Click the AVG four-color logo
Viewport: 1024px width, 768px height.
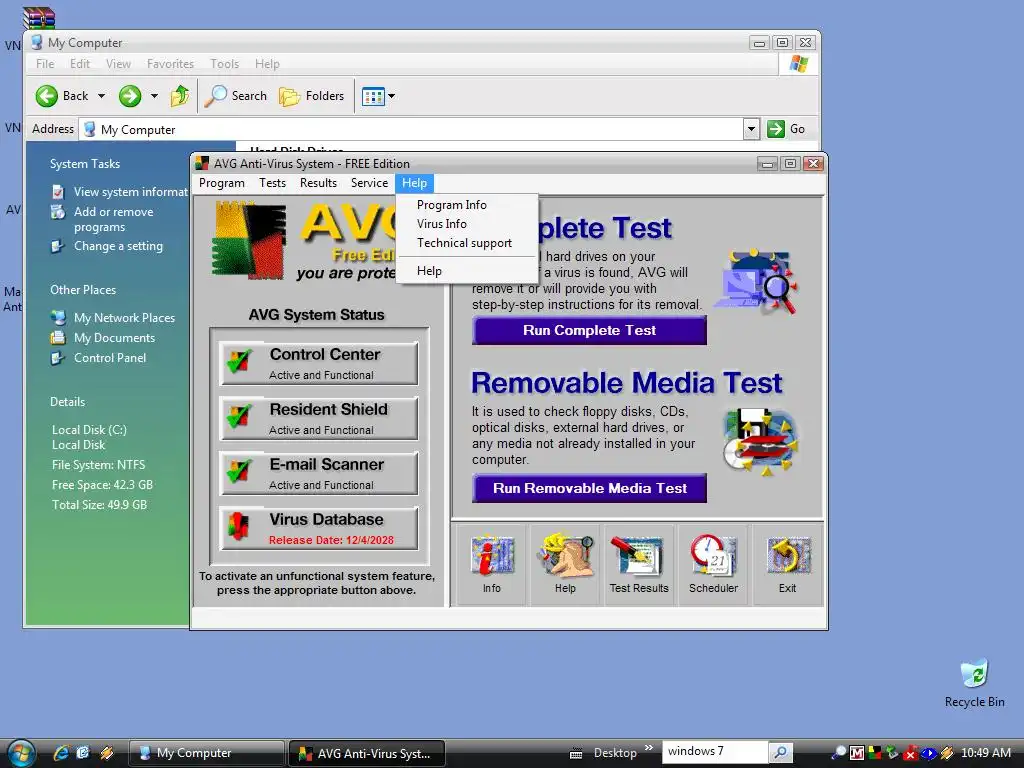(x=249, y=240)
